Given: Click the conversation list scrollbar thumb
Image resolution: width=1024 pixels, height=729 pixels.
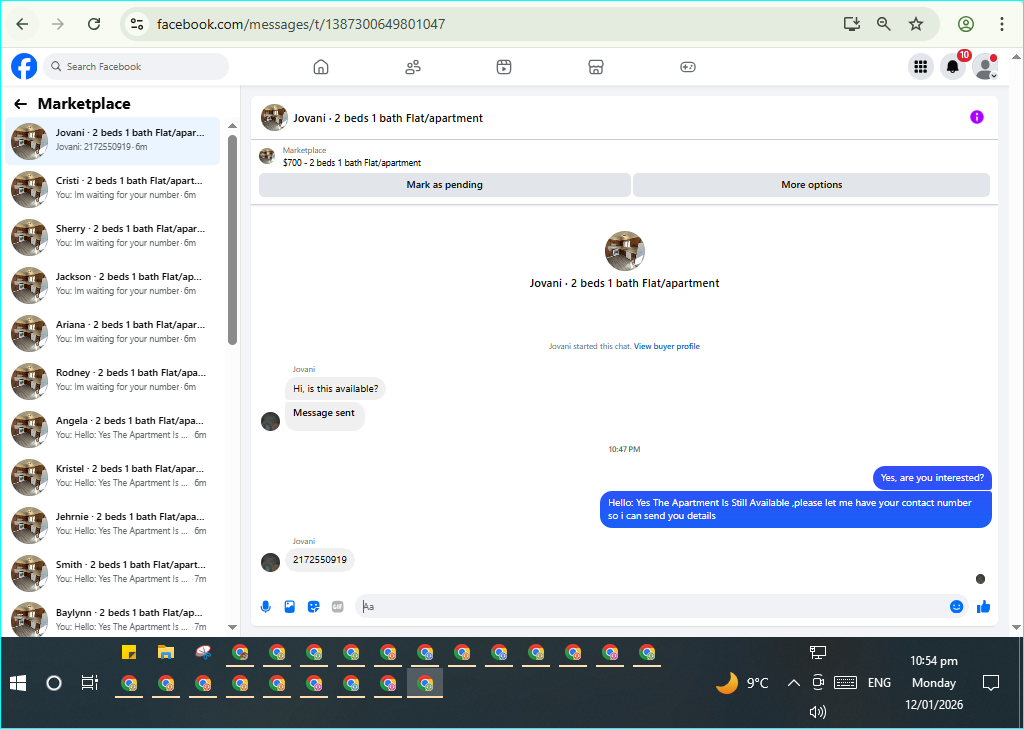Looking at the screenshot, I should pos(232,240).
